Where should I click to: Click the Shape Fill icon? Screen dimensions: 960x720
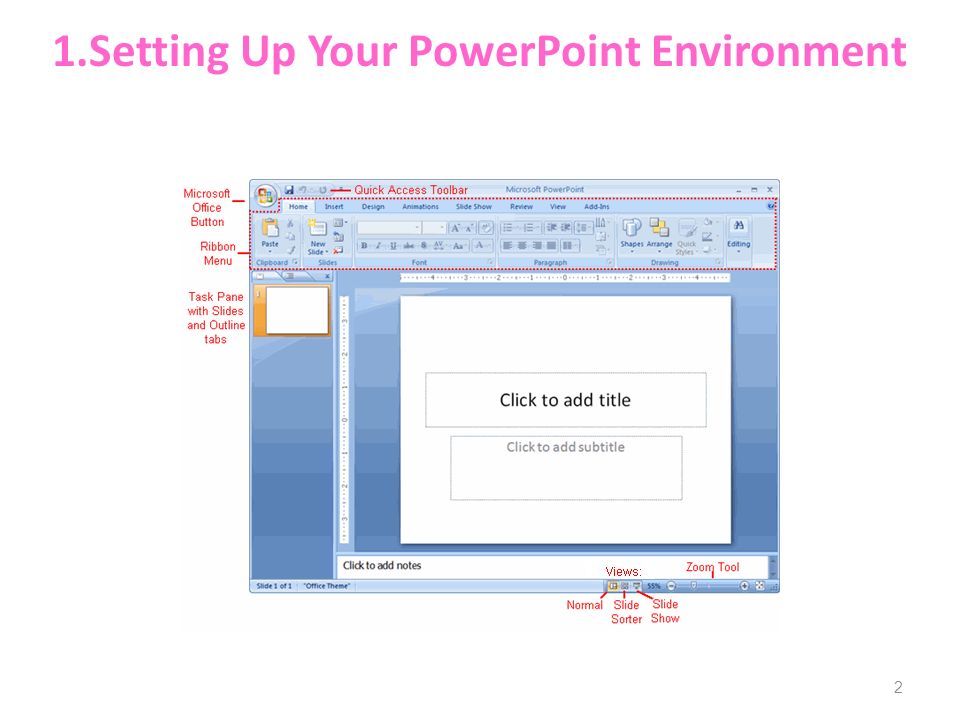point(709,222)
